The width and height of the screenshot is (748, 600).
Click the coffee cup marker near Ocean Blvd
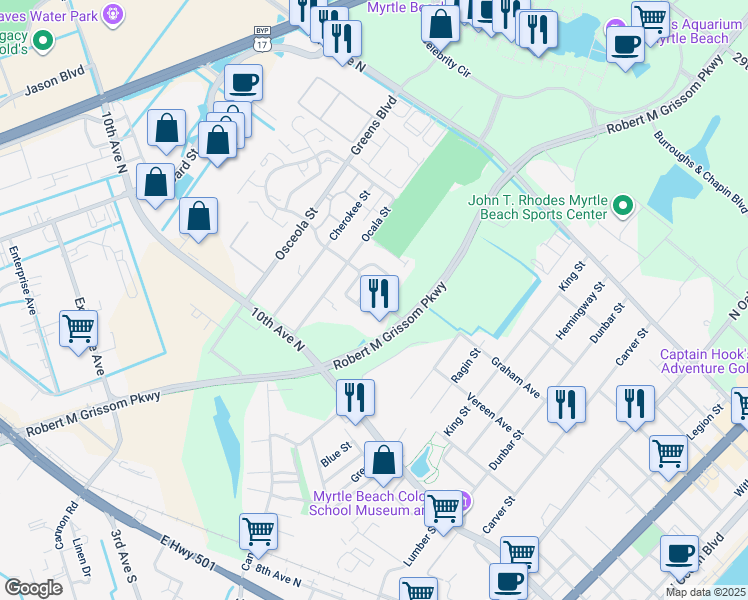[x=679, y=557]
